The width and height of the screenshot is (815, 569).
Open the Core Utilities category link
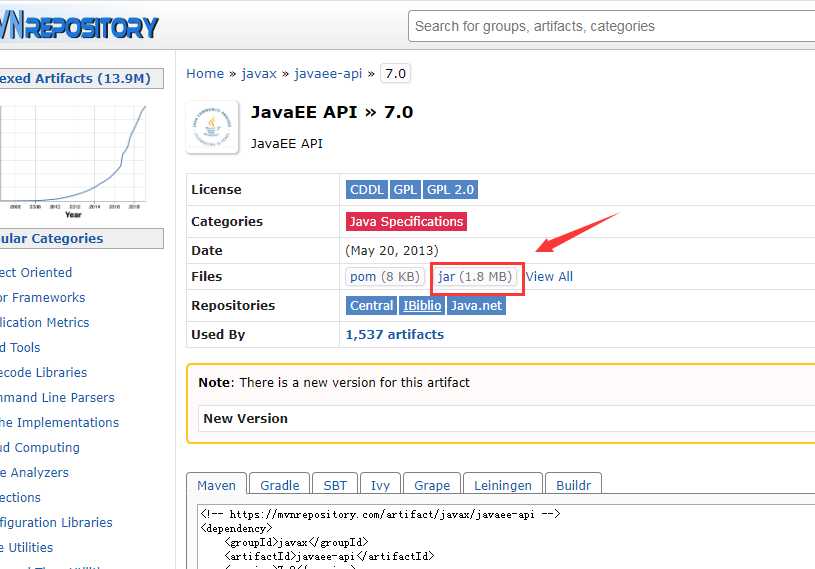[27, 547]
